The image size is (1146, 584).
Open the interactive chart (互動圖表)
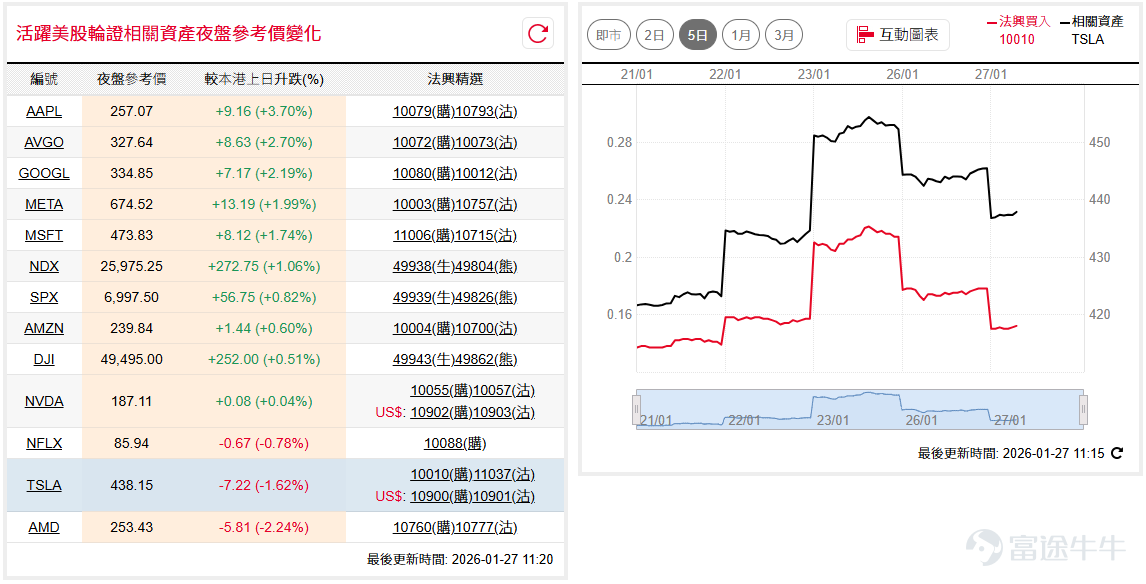coord(898,34)
